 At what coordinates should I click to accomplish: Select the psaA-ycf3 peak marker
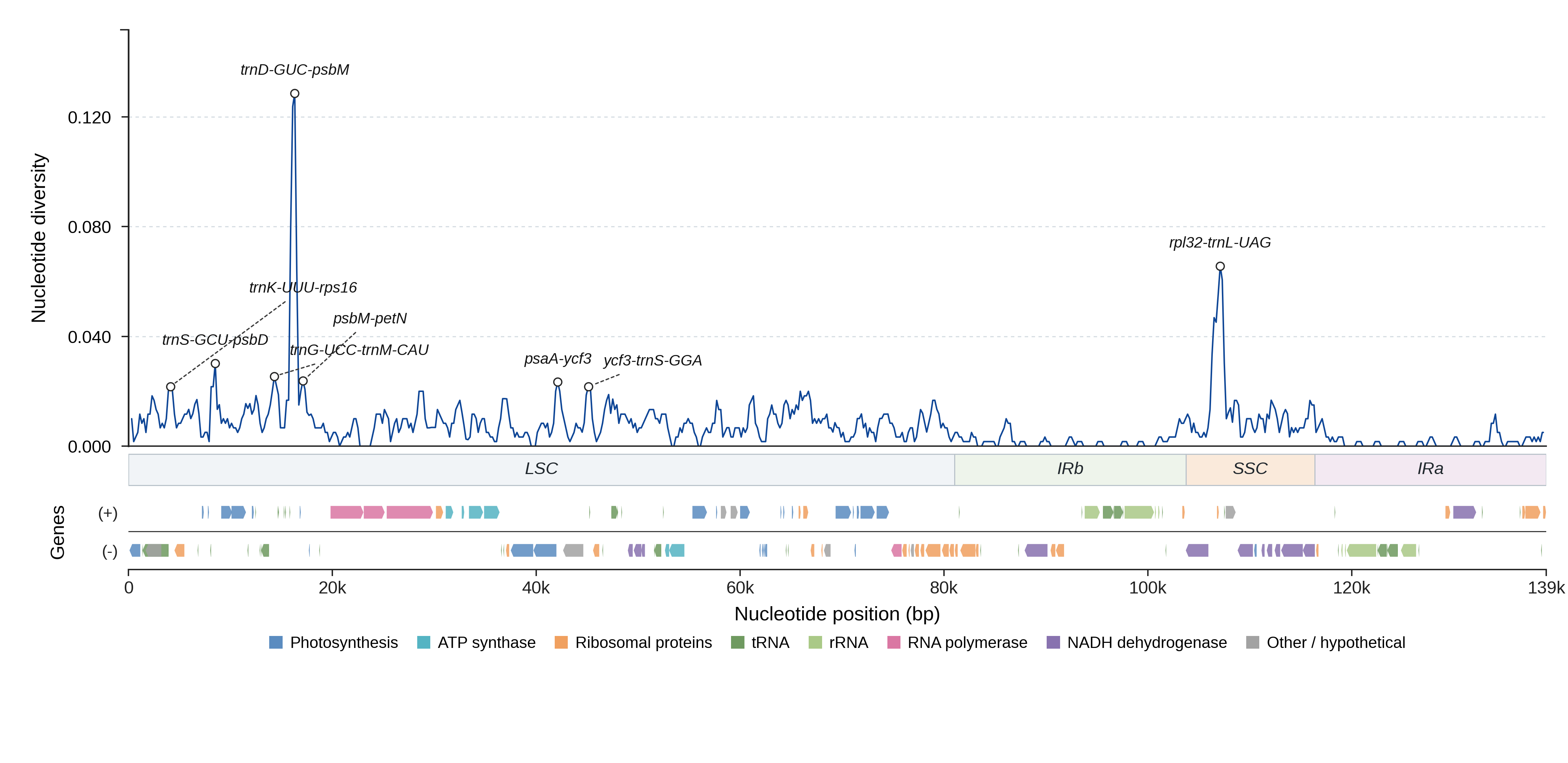pyautogui.click(x=558, y=383)
